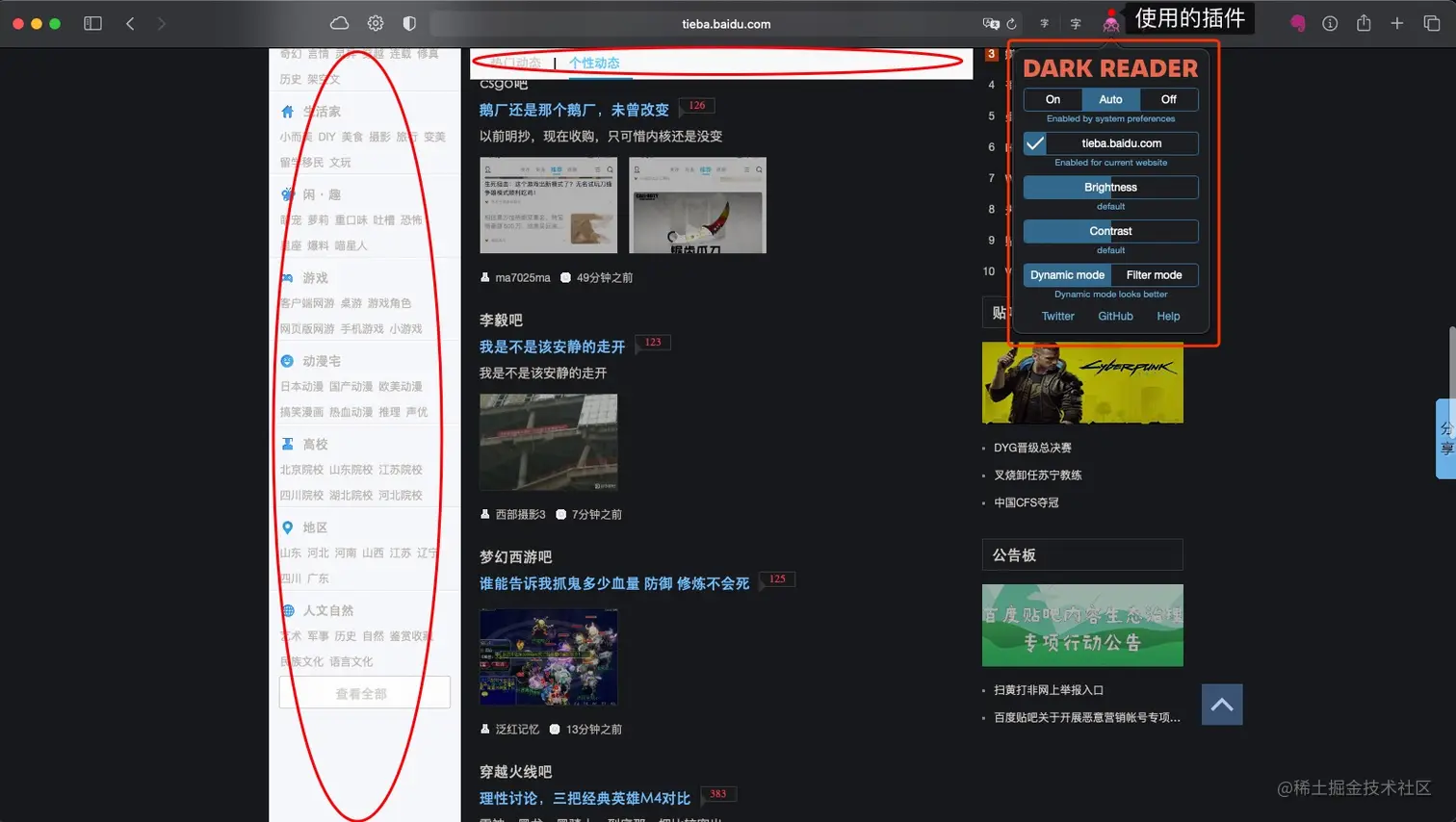This screenshot has width=1456, height=822.
Task: Open the 叉烧卸任苏宁教练 link
Action: pos(1037,475)
